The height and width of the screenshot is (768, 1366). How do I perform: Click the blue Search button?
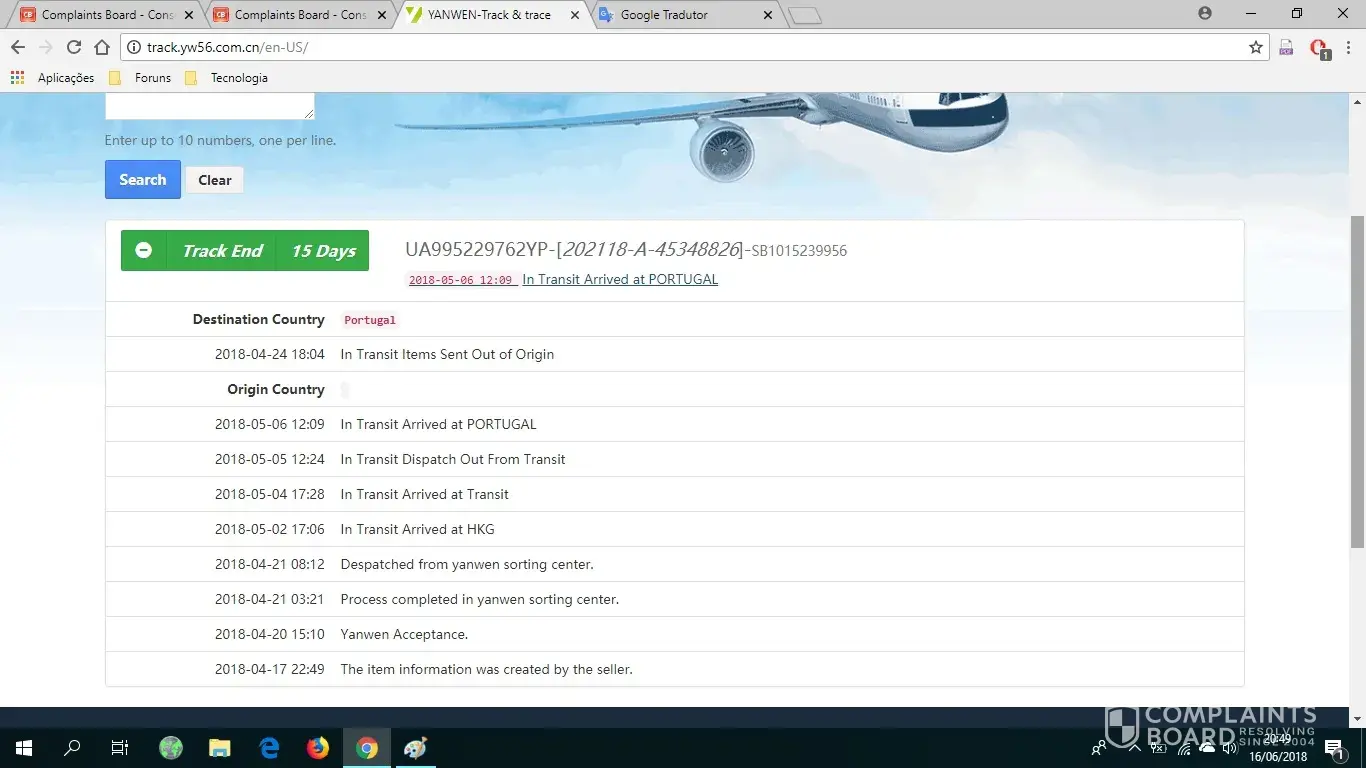(x=143, y=180)
